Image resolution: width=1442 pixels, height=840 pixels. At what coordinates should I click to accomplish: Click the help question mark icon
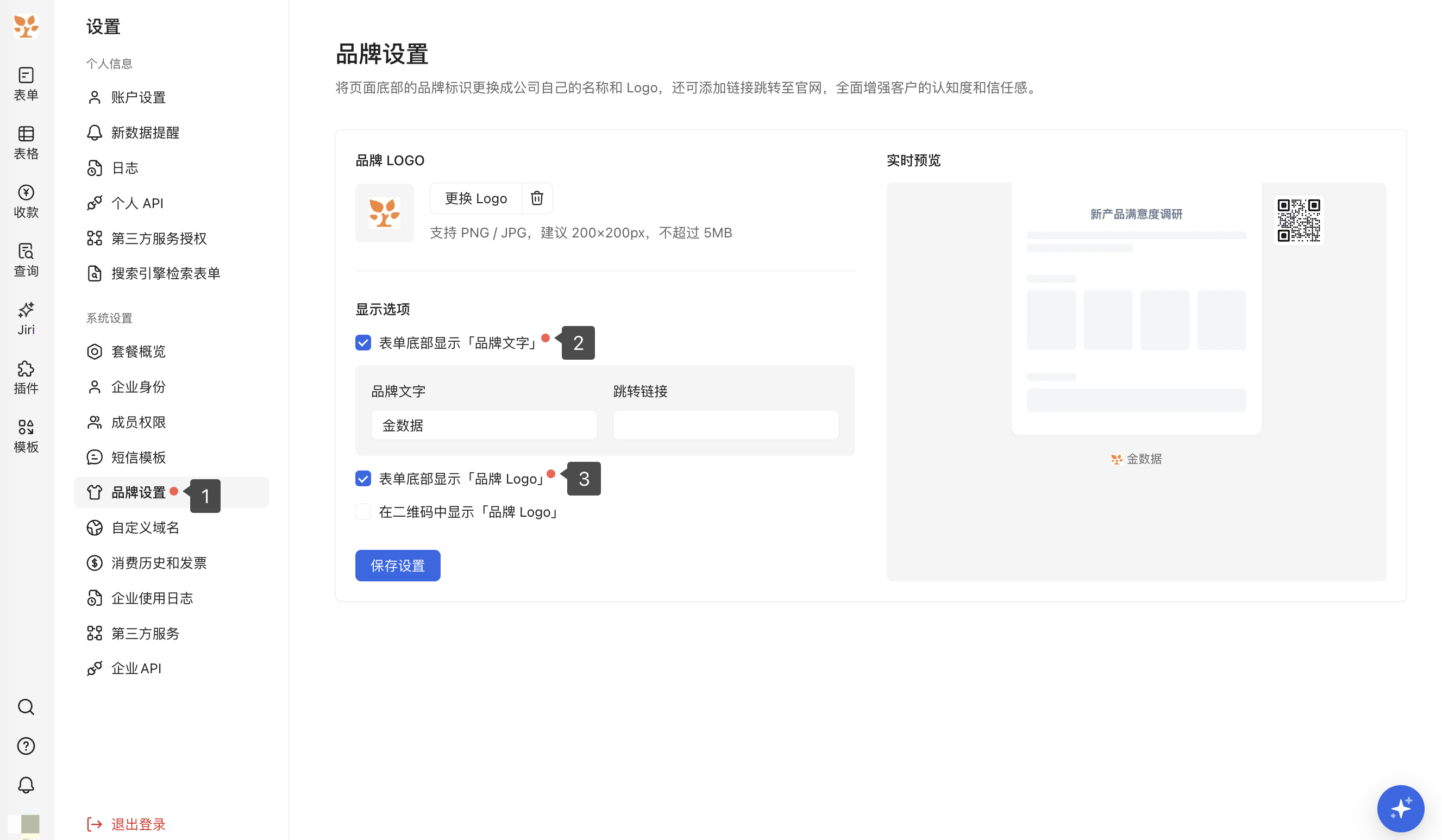coord(26,746)
